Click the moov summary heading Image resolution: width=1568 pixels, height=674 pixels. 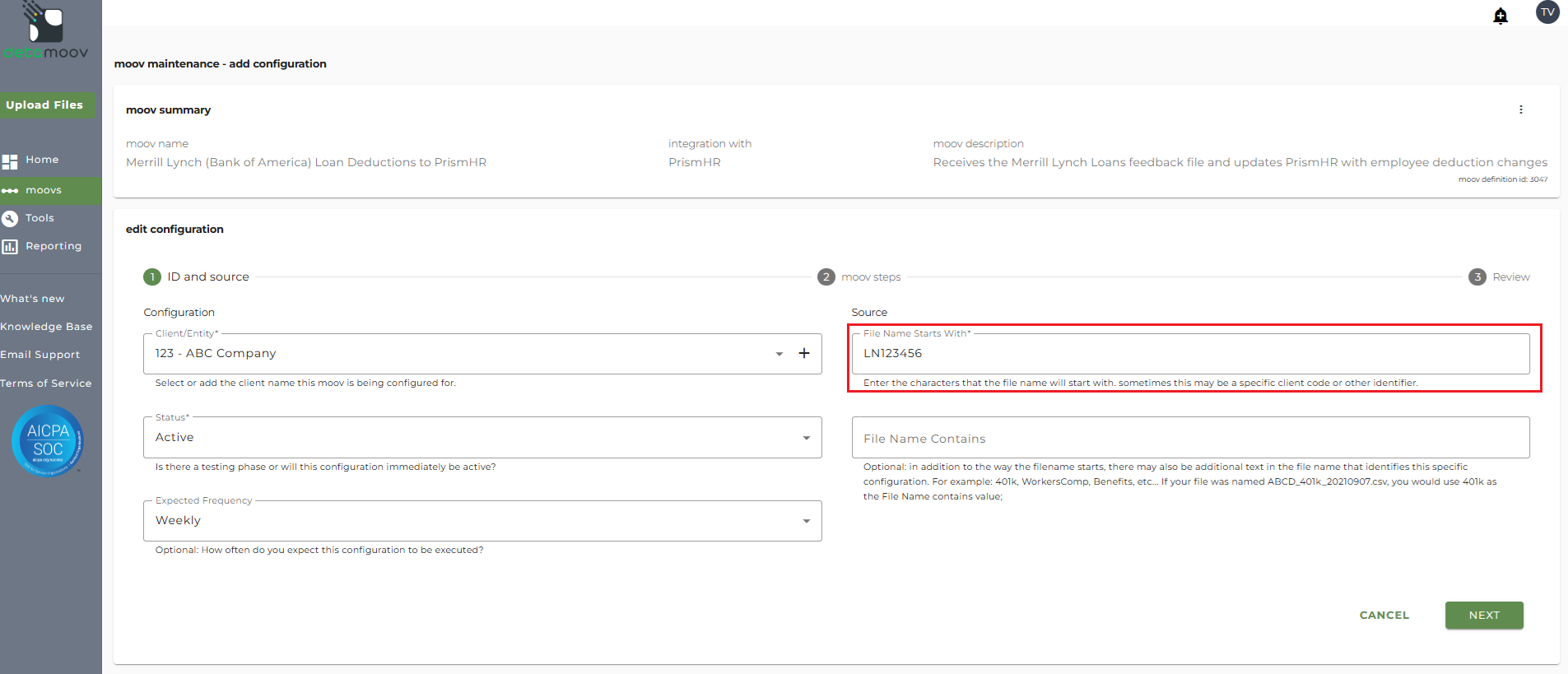168,110
